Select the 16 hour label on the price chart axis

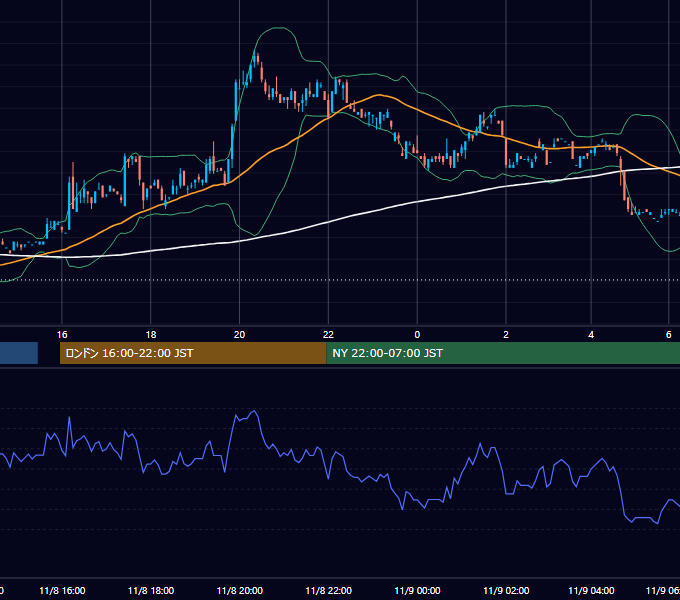pyautogui.click(x=62, y=335)
